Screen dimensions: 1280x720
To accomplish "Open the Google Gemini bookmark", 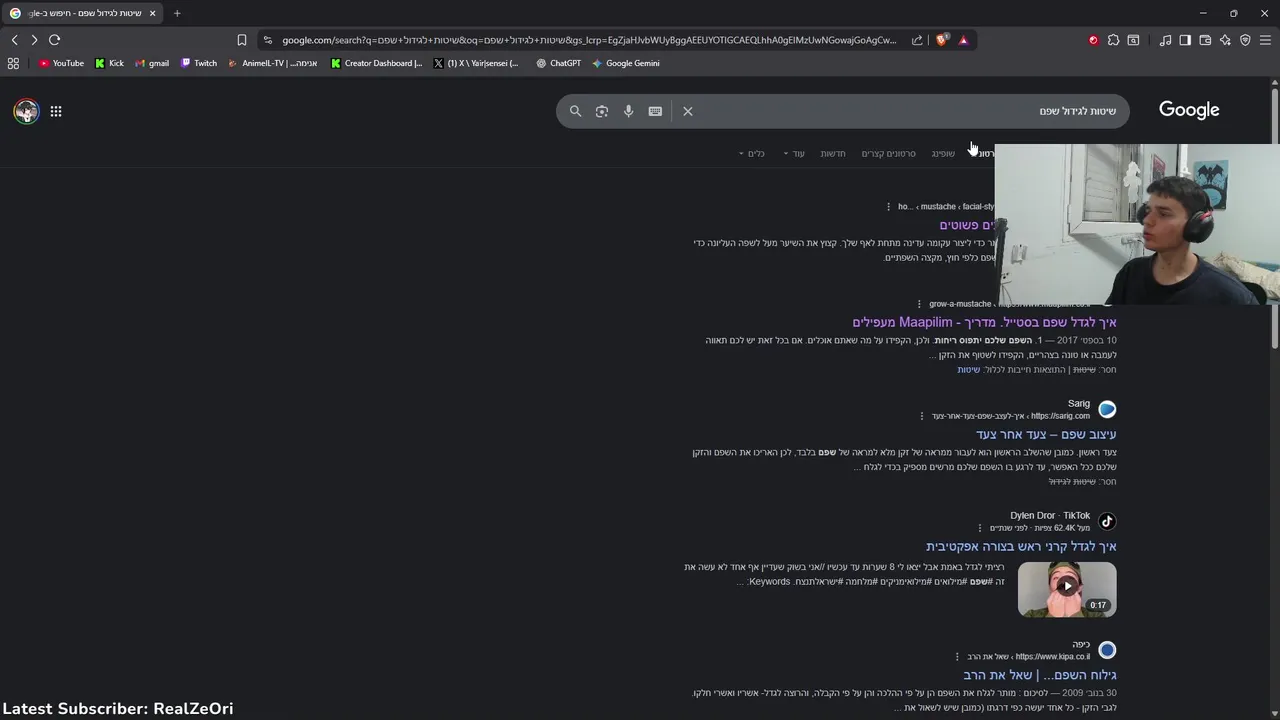I will pos(626,63).
